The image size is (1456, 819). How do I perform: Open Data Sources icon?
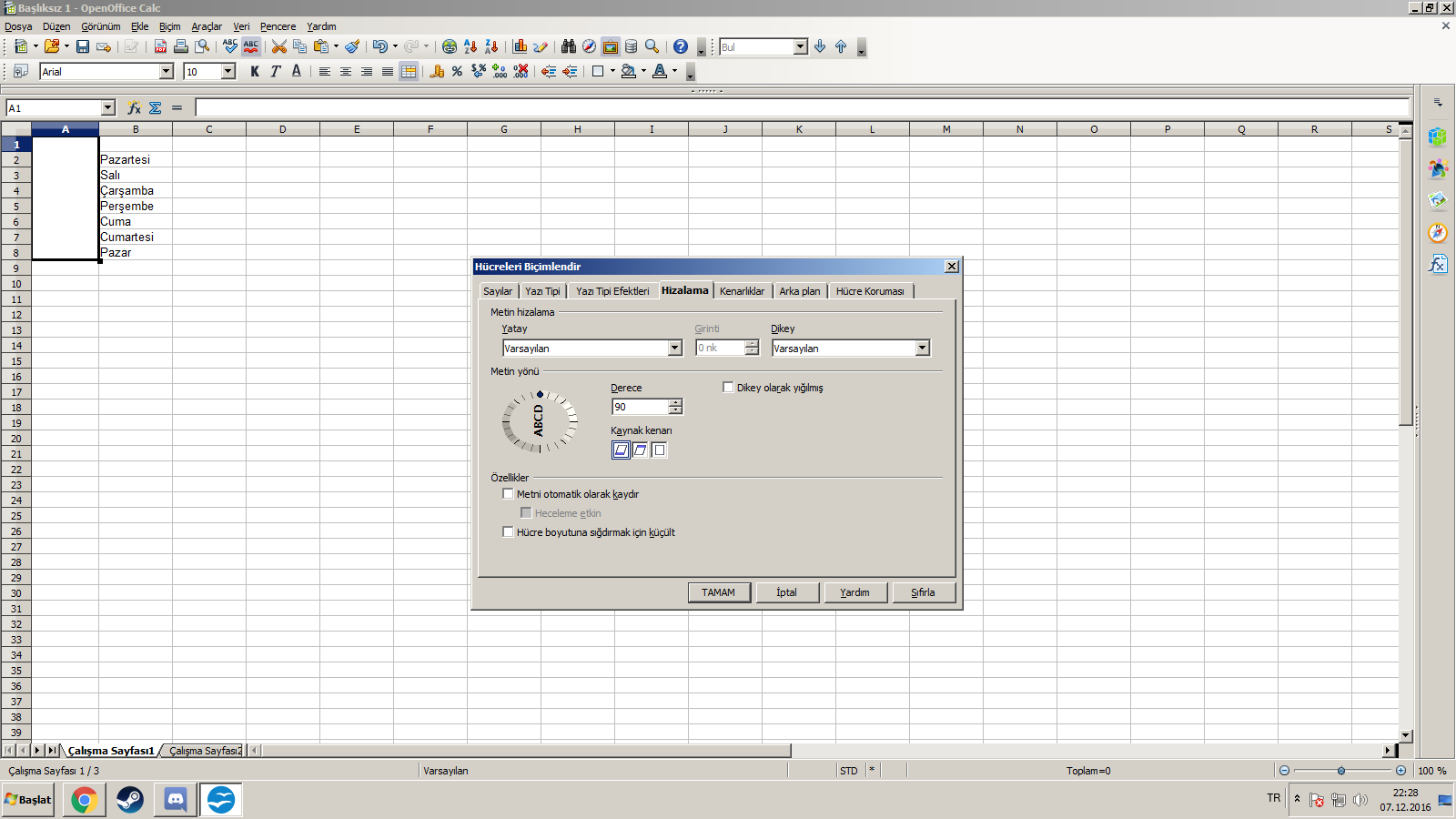coord(632,46)
